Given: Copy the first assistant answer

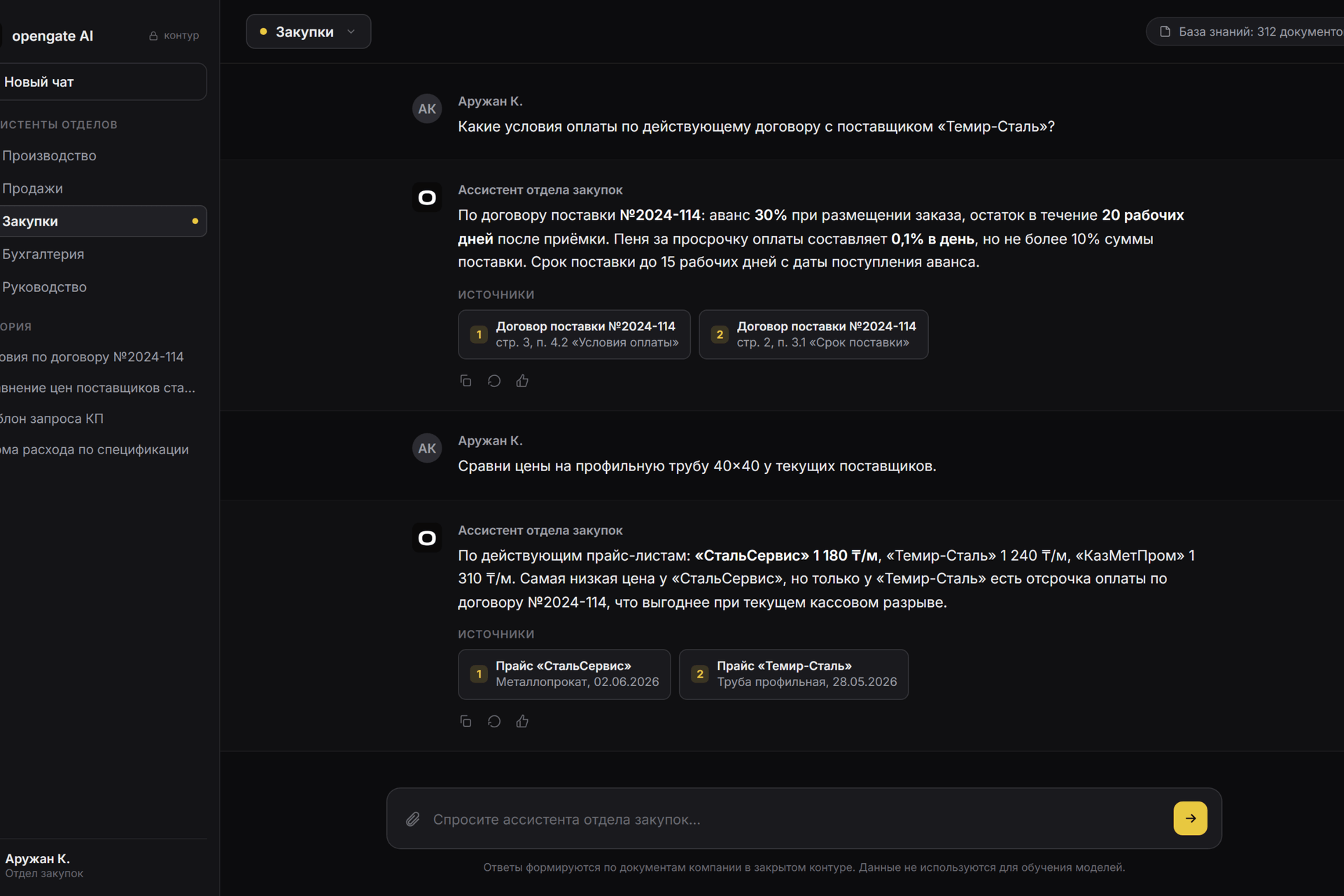Looking at the screenshot, I should point(465,381).
